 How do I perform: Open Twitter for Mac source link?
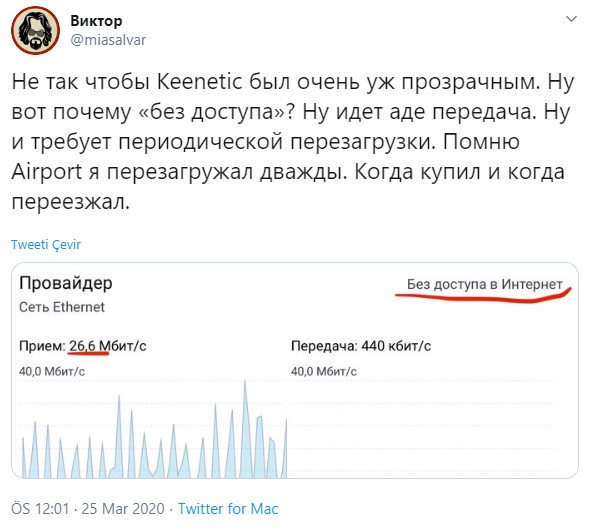[228, 509]
